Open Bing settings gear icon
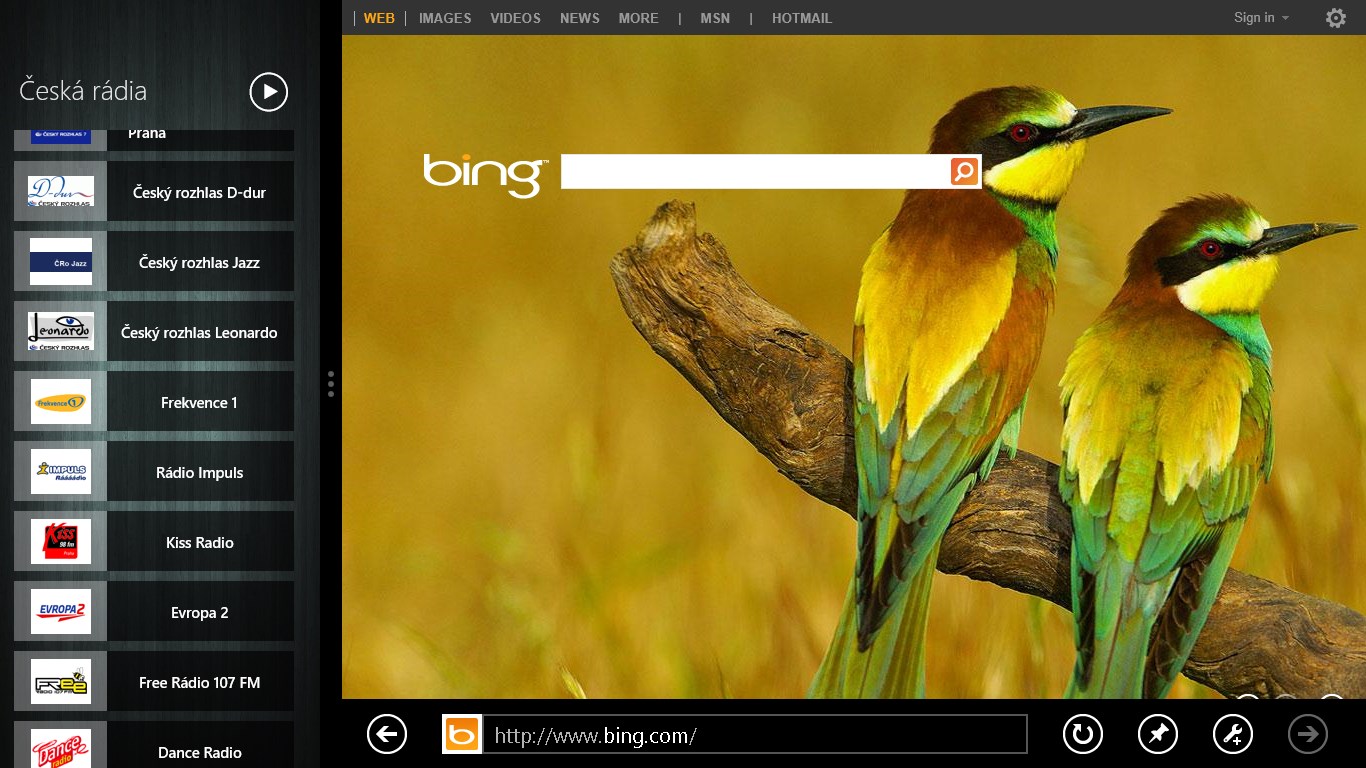 click(x=1336, y=18)
